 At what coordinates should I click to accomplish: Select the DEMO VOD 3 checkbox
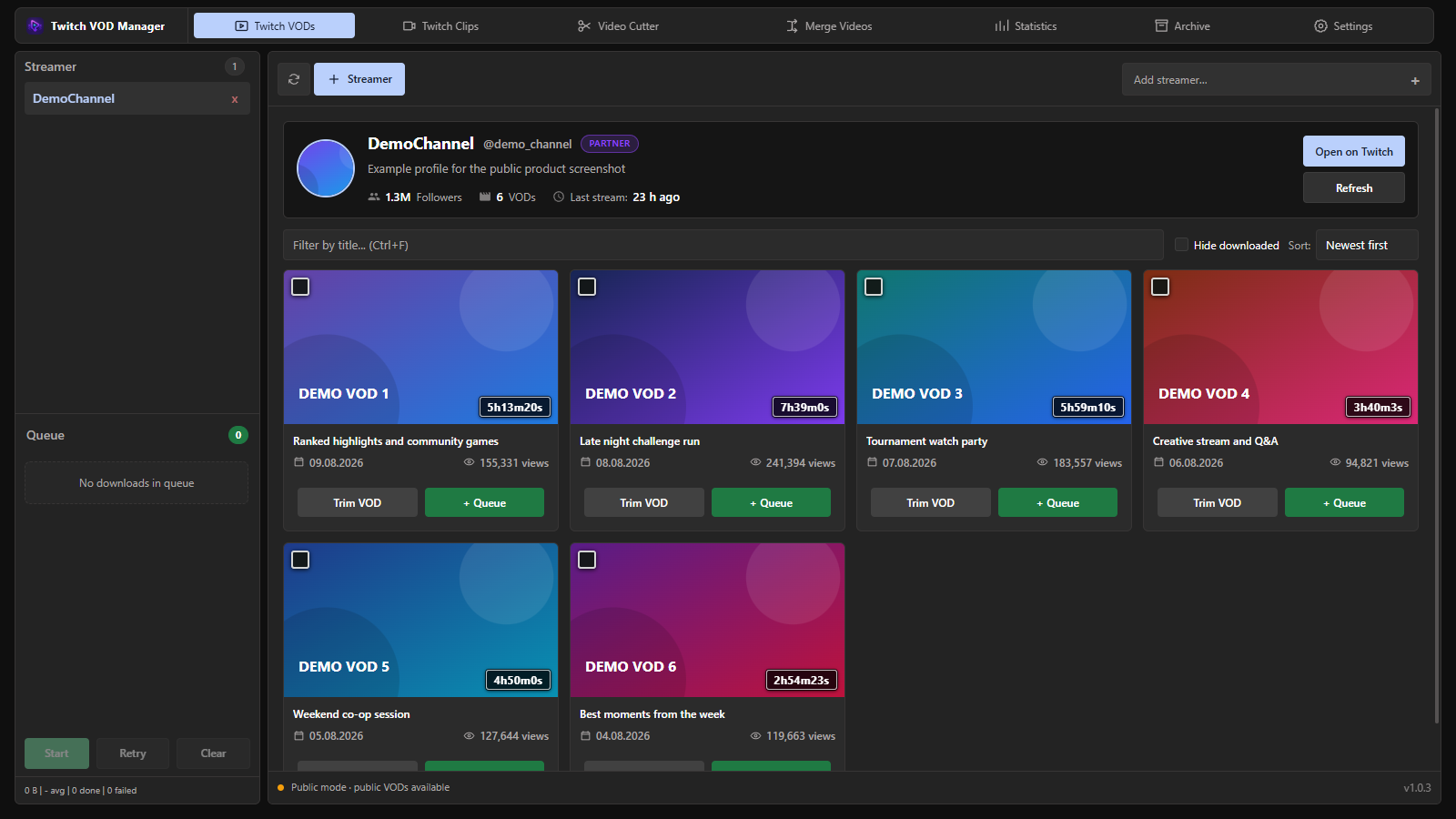pyautogui.click(x=874, y=287)
